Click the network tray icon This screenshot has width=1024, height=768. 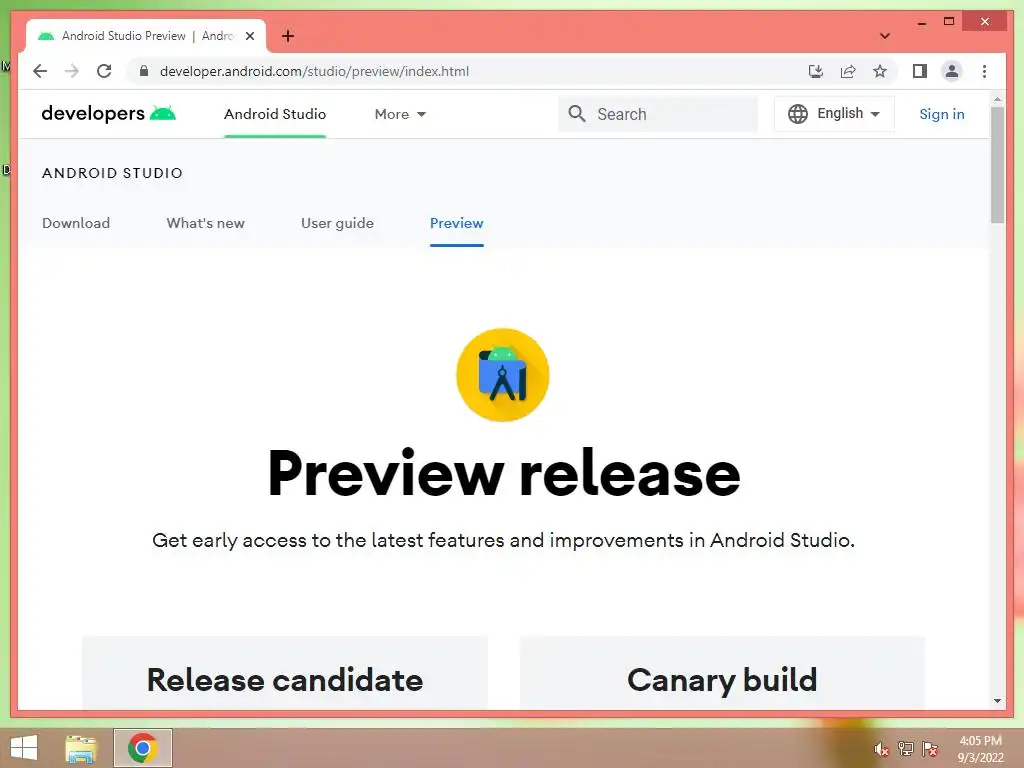click(905, 749)
